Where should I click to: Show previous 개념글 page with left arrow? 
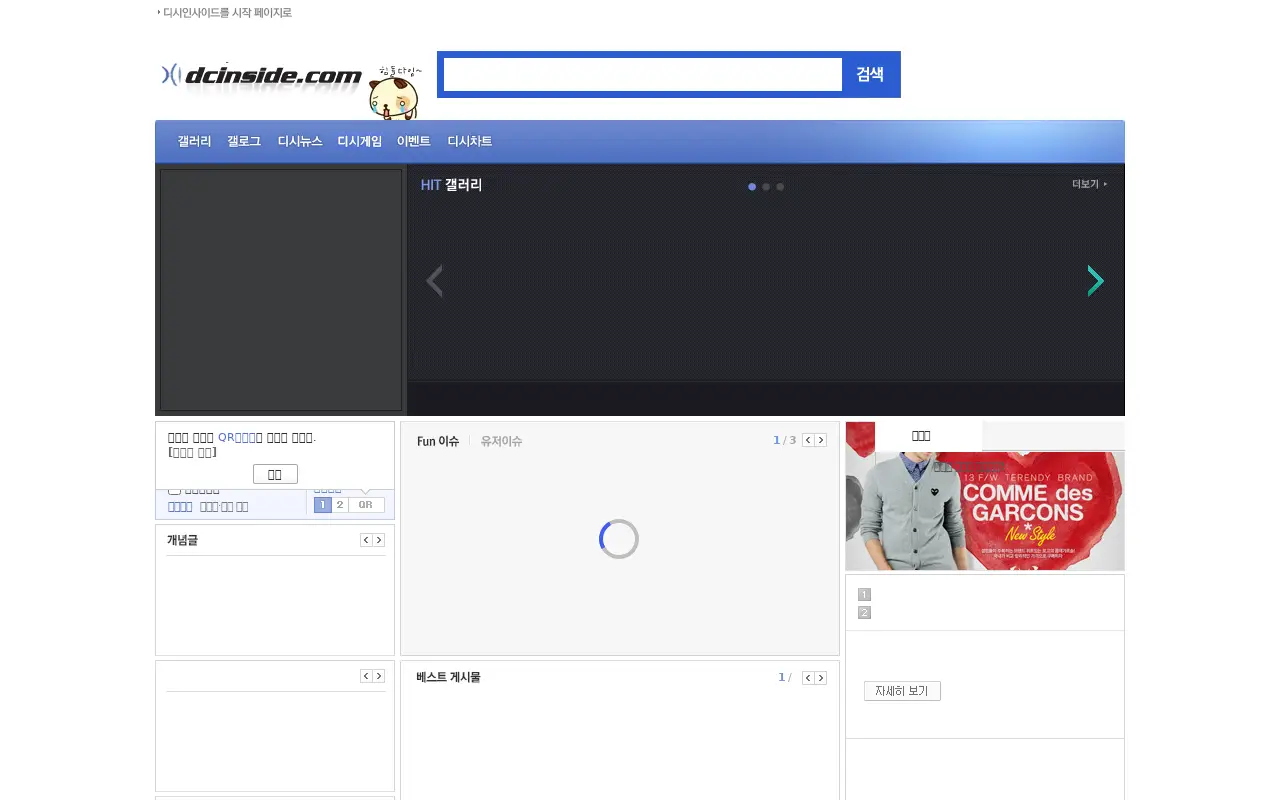pyautogui.click(x=366, y=540)
